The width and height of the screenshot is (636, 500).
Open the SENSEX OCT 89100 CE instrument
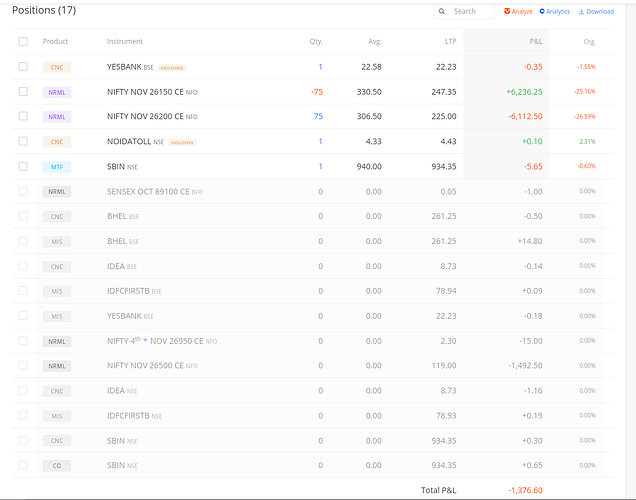[x=147, y=191]
